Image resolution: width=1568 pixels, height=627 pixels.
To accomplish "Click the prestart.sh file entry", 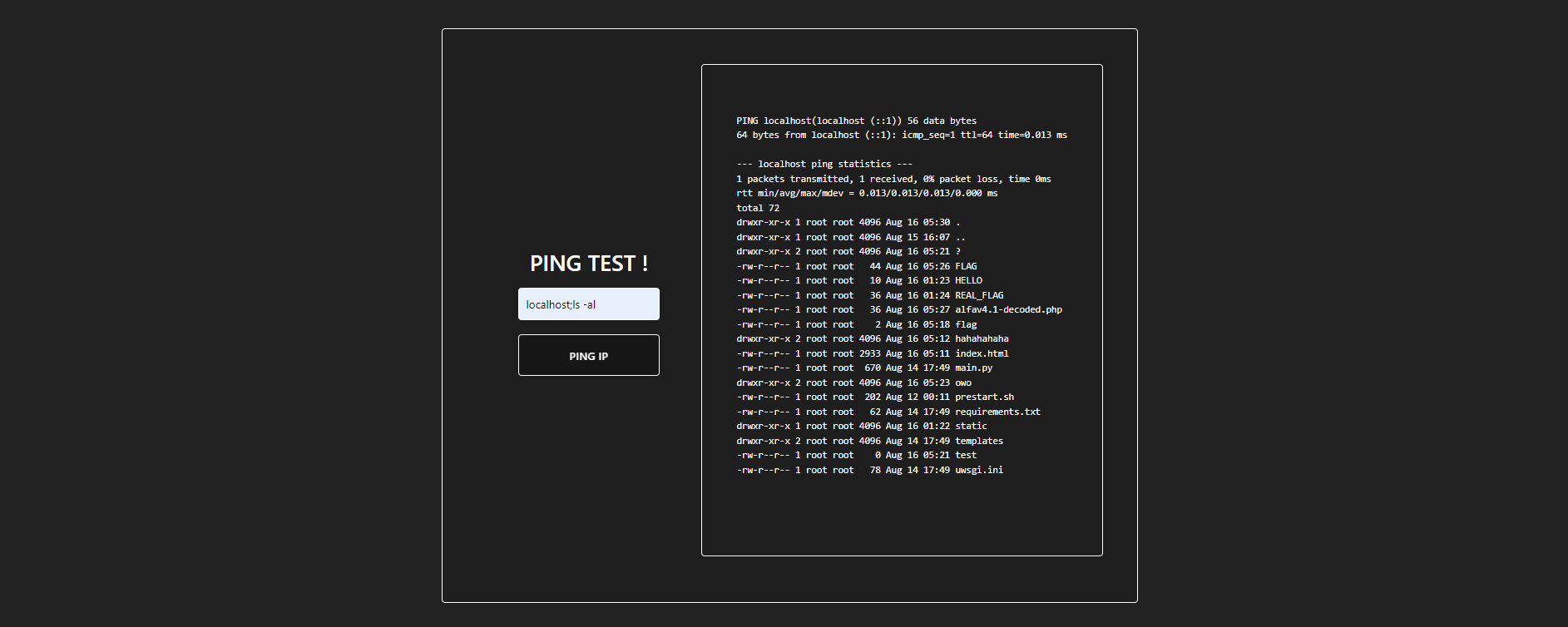I will click(x=984, y=397).
